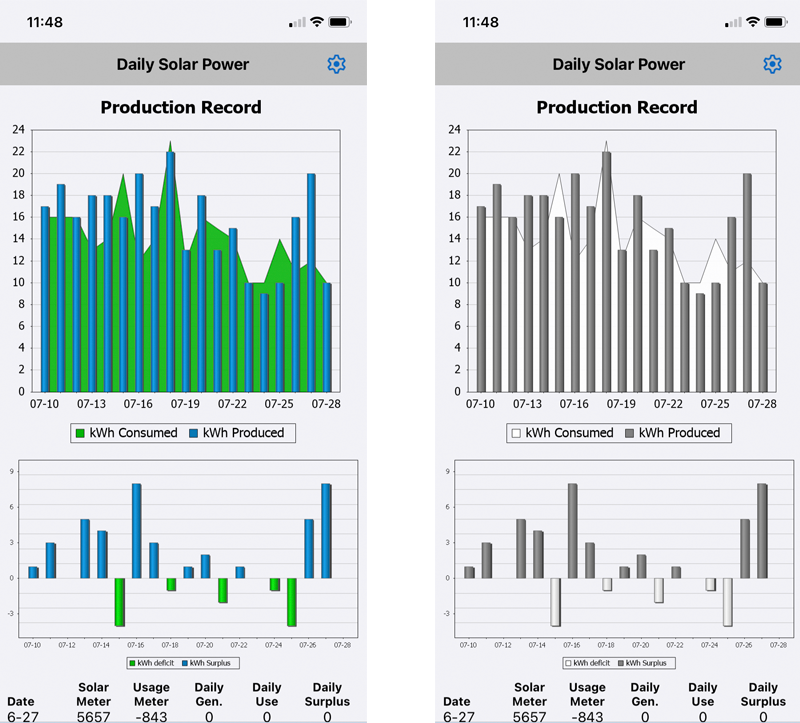Select the Daily Solar Power title bar

[x=180, y=64]
